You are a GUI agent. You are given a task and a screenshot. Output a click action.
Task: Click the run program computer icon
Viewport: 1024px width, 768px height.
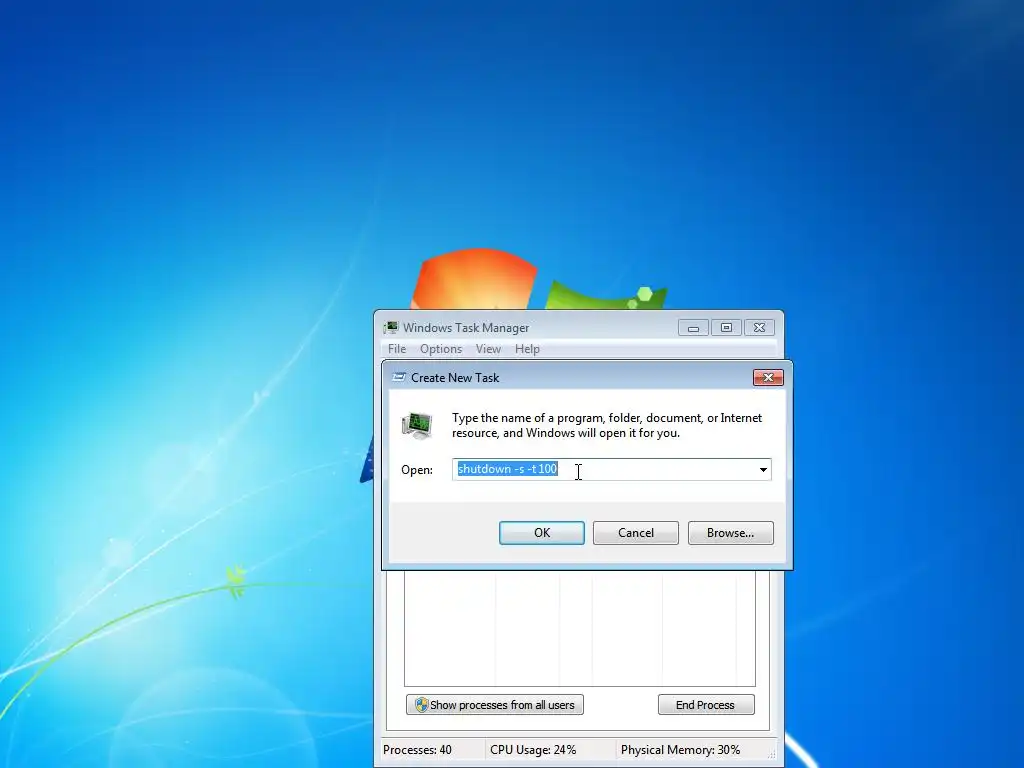(x=417, y=426)
